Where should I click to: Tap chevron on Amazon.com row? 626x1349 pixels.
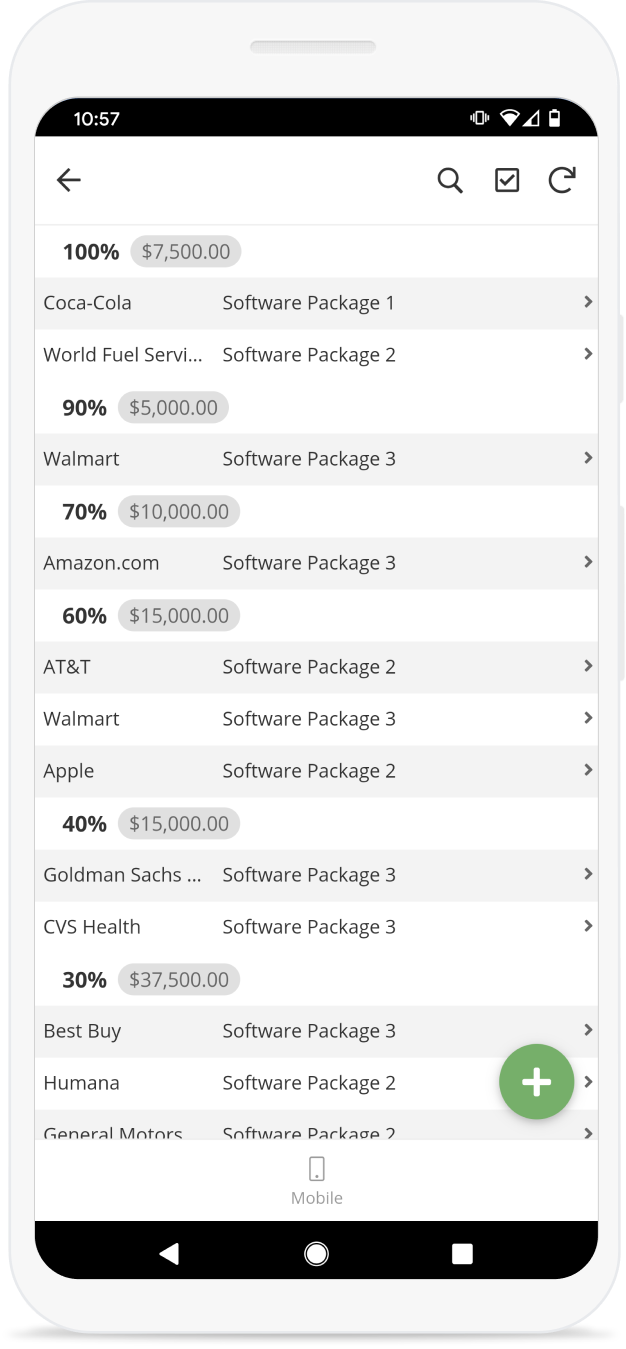(x=588, y=562)
